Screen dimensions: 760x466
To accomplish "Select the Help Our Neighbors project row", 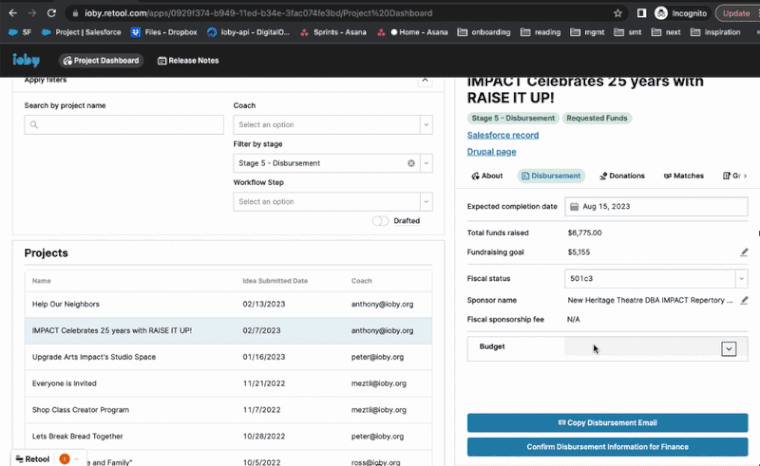I will point(228,305).
